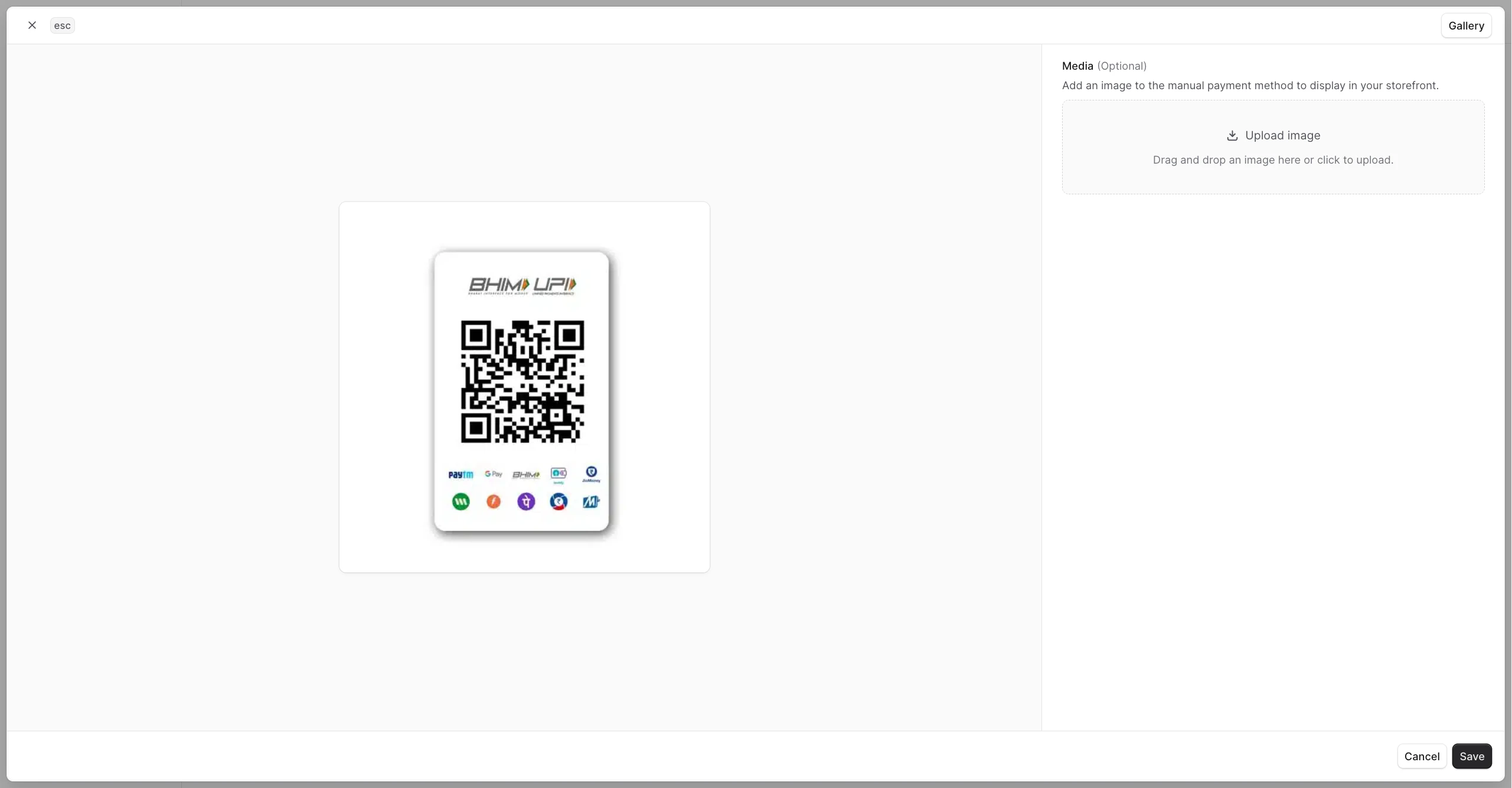The height and width of the screenshot is (788, 1512).
Task: Click the blue-red rupee circle icon
Action: pyautogui.click(x=559, y=502)
